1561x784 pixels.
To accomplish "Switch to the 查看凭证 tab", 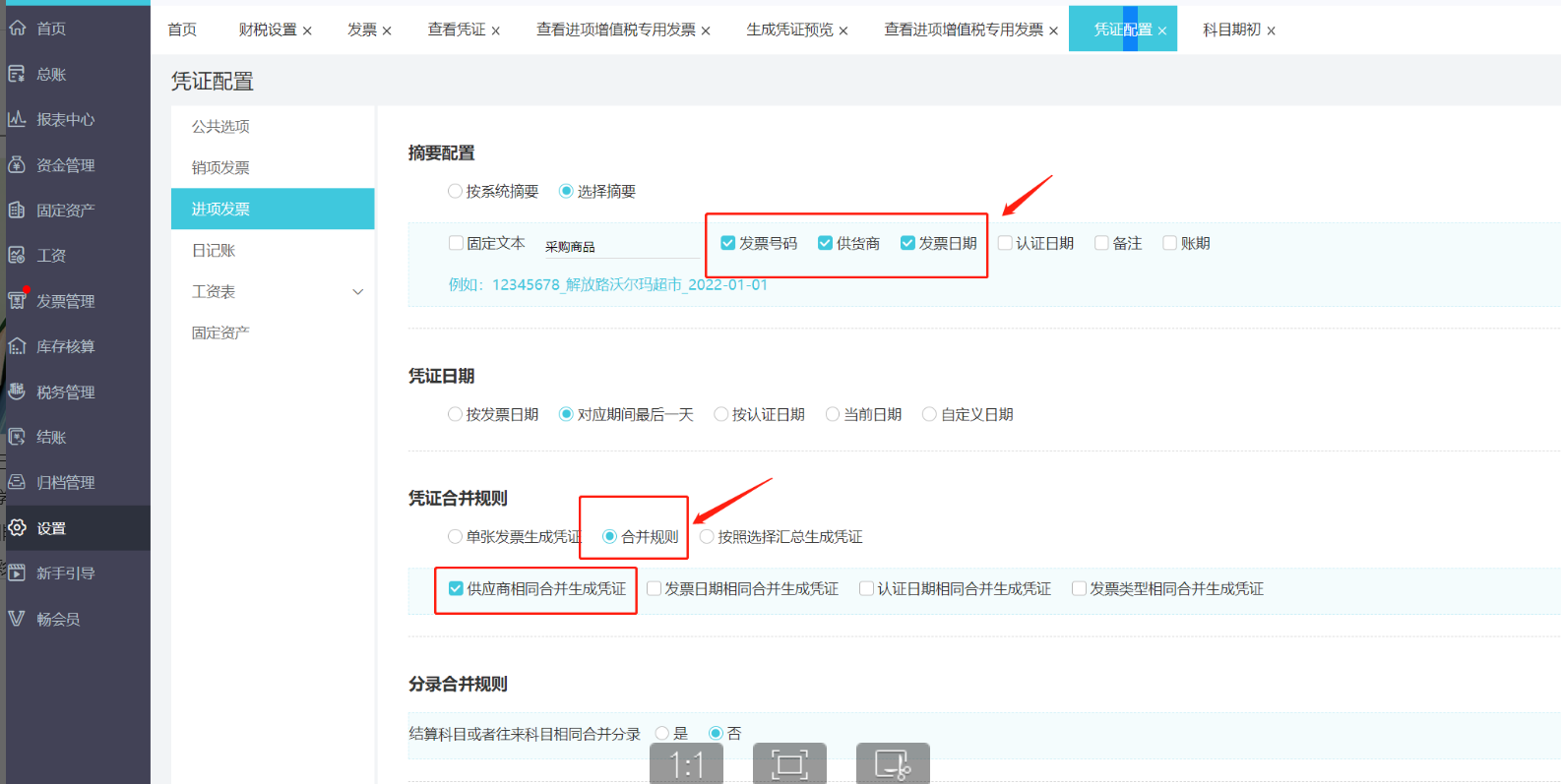I will pyautogui.click(x=456, y=30).
